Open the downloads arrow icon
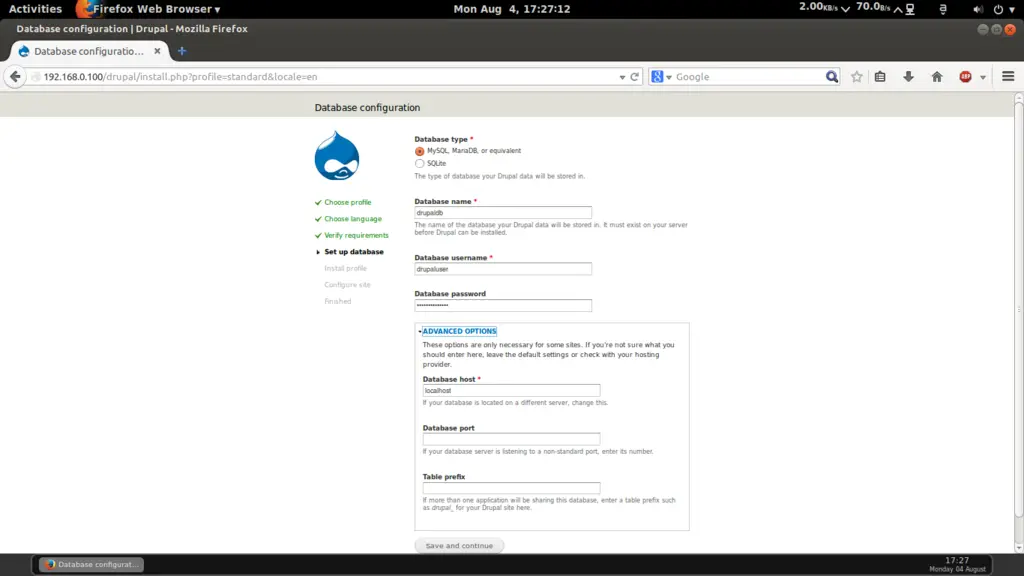Image resolution: width=1024 pixels, height=576 pixels. (908, 76)
